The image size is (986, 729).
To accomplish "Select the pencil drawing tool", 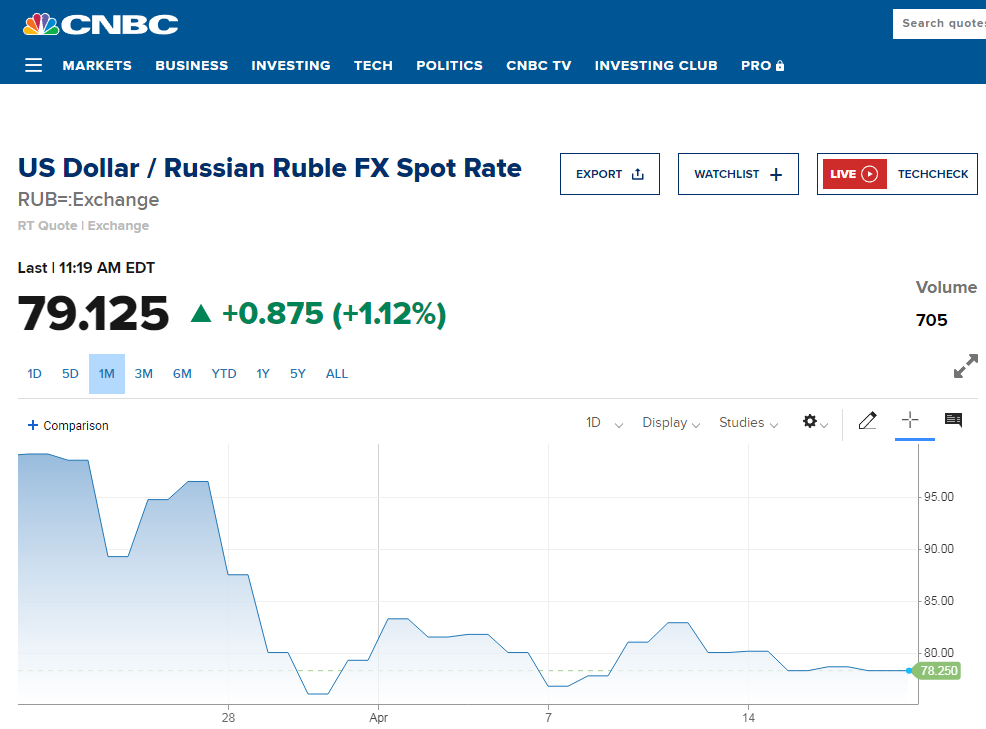I will 867,420.
